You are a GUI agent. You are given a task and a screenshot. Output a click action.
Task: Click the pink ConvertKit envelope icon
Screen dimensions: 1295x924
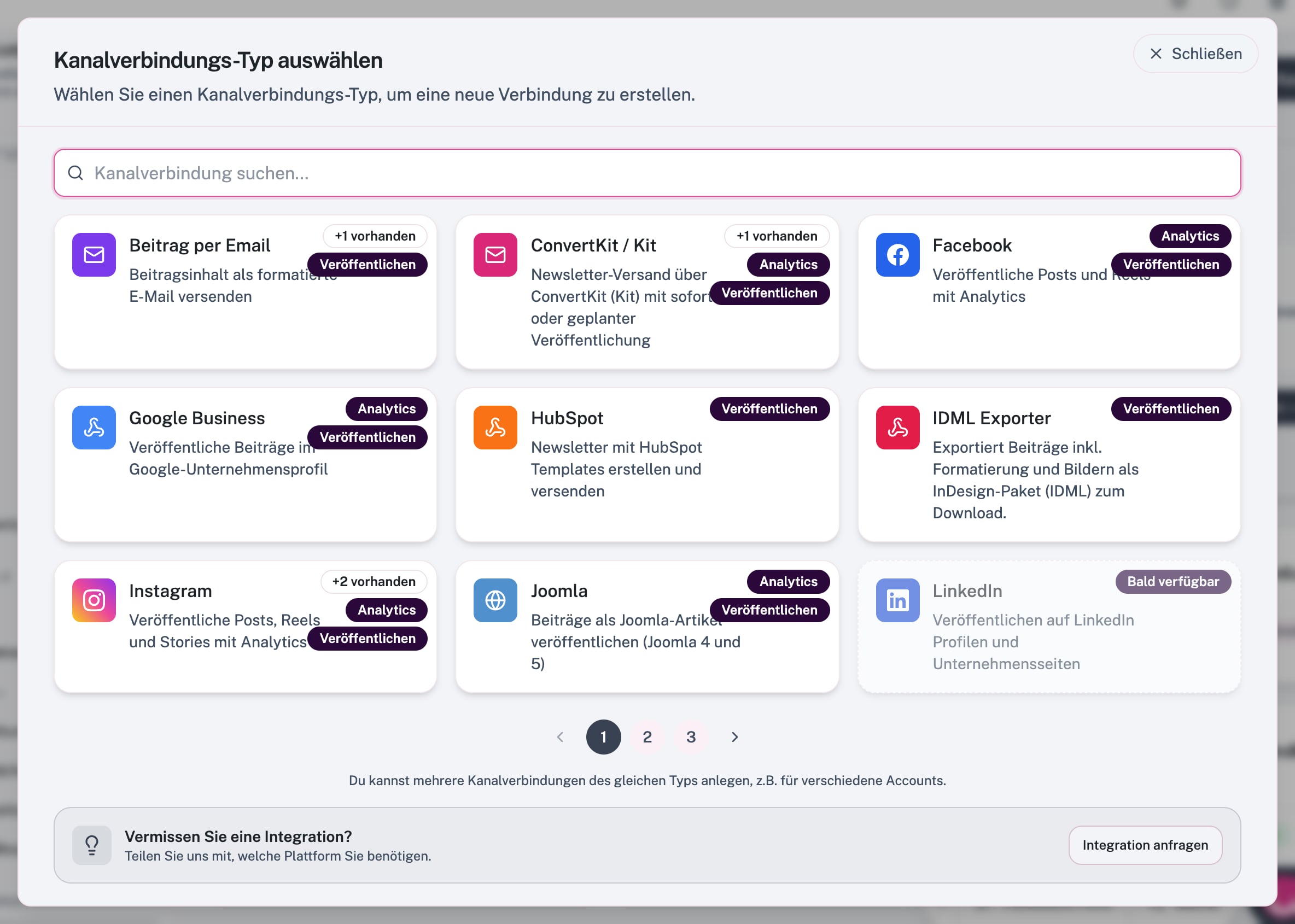495,254
